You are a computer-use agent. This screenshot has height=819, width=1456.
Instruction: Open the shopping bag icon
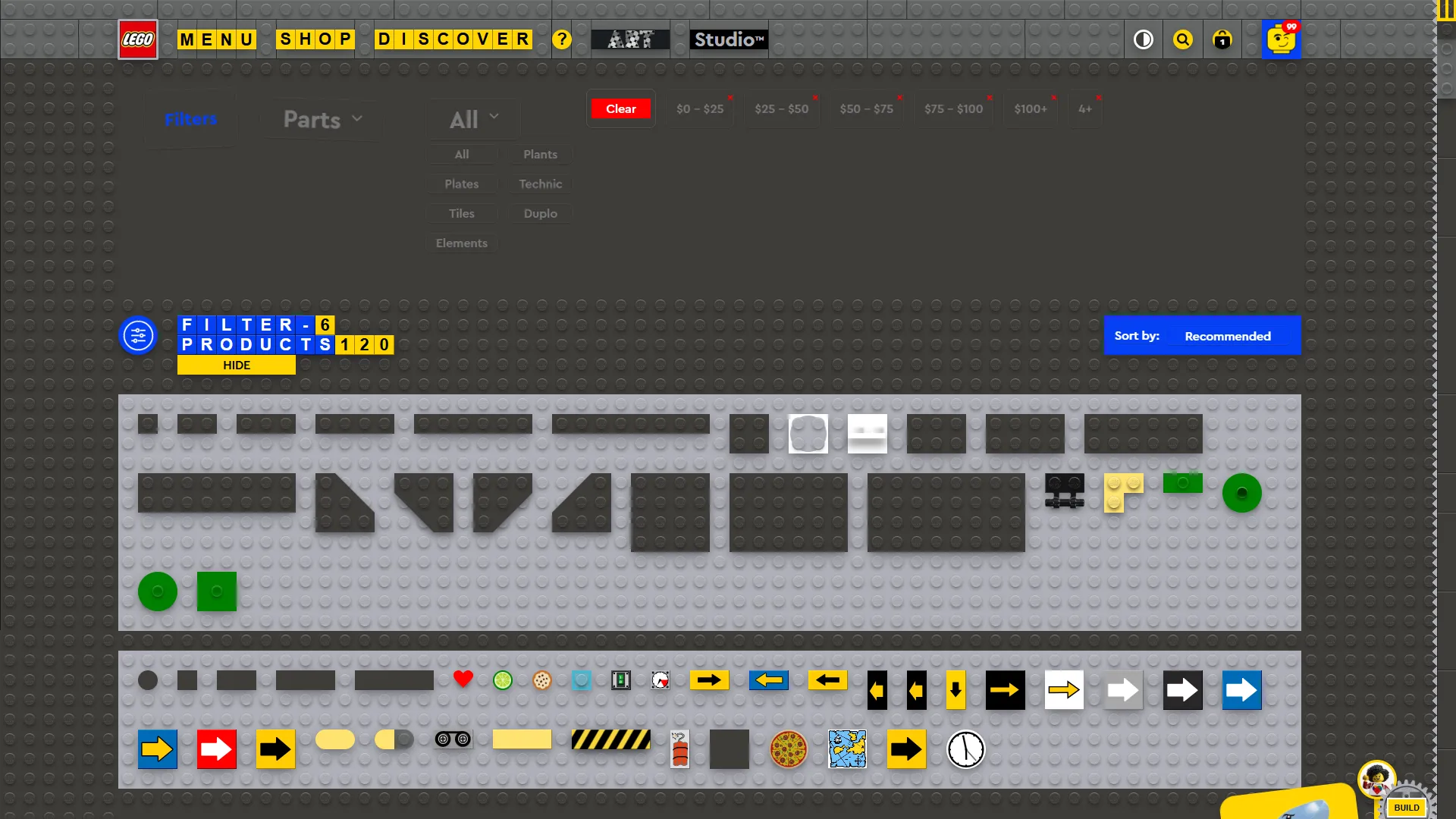(1222, 39)
